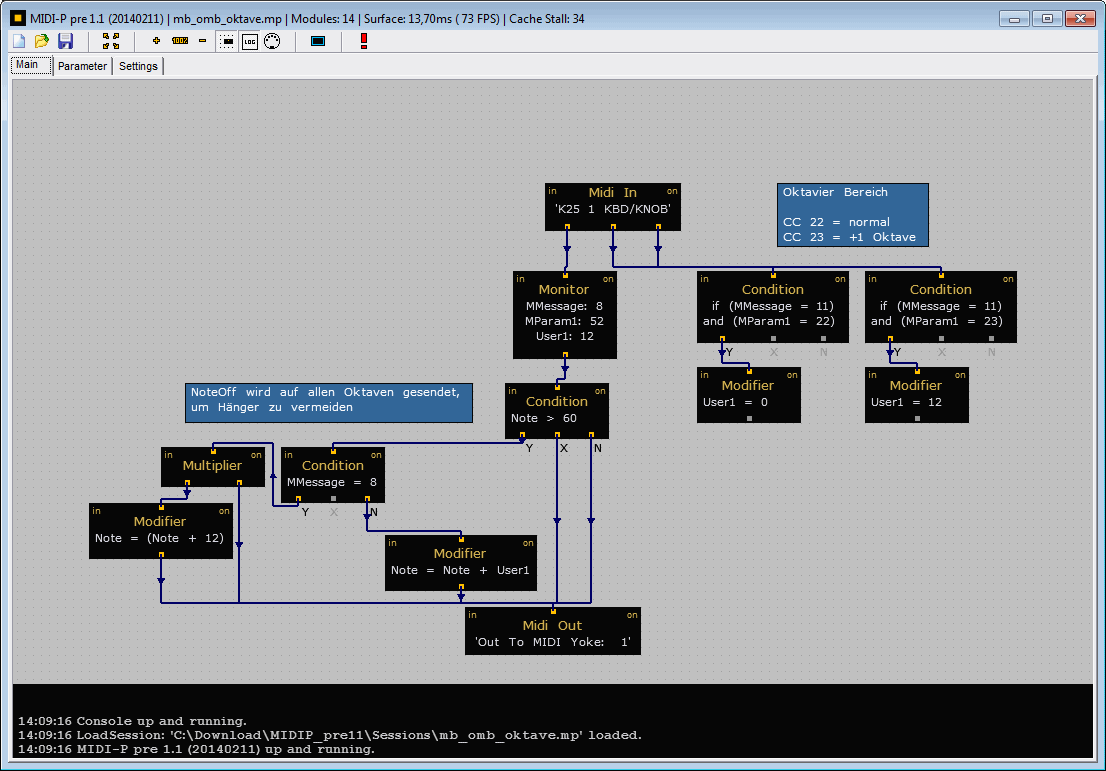This screenshot has height=771, width=1106.
Task: Zoom out with the yellow minus icon
Action: point(202,41)
